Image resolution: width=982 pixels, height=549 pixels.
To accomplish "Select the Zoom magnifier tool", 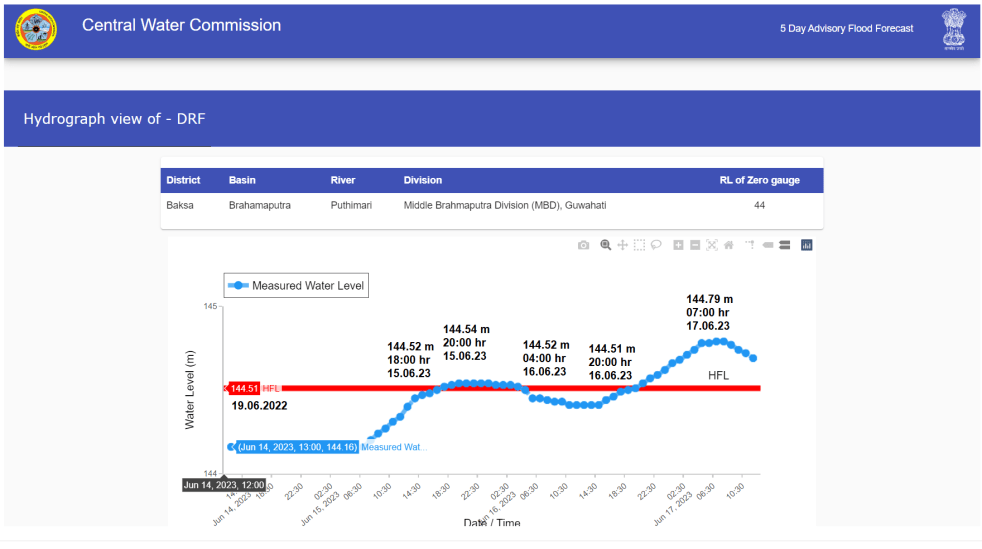I will tap(605, 245).
